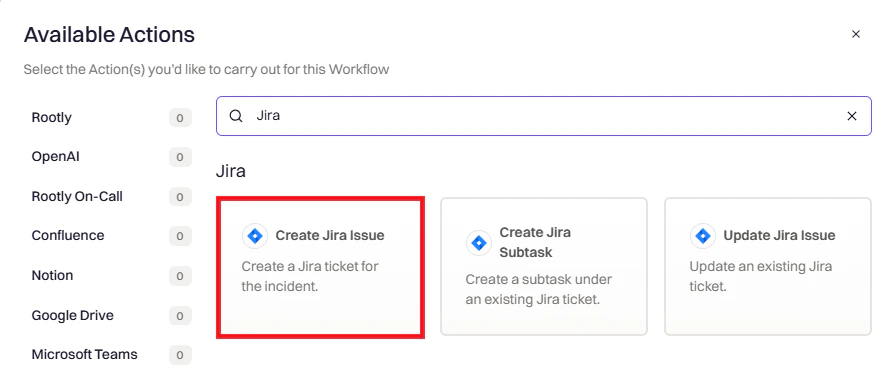Click the 'Select the Action(s)' subtitle text

206,70
